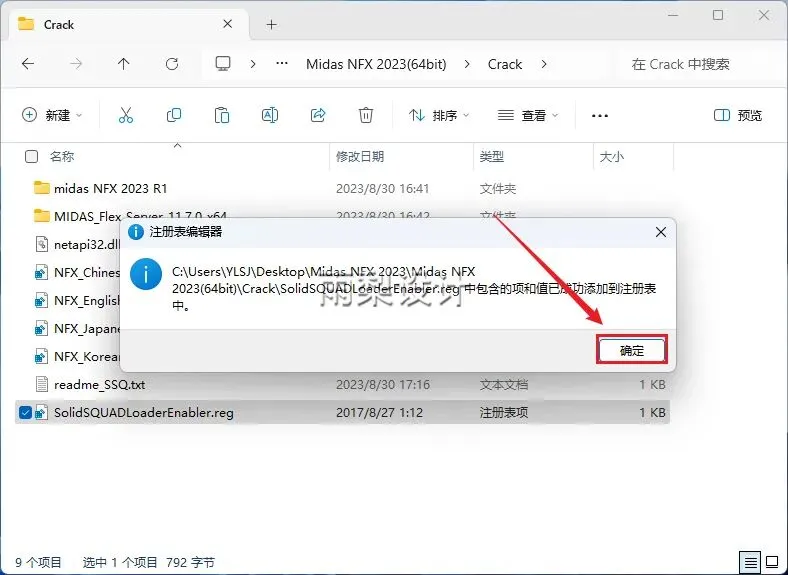Screen dimensions: 788x575
Task: Switch to large icons view in status bar
Action: [x=771, y=562]
